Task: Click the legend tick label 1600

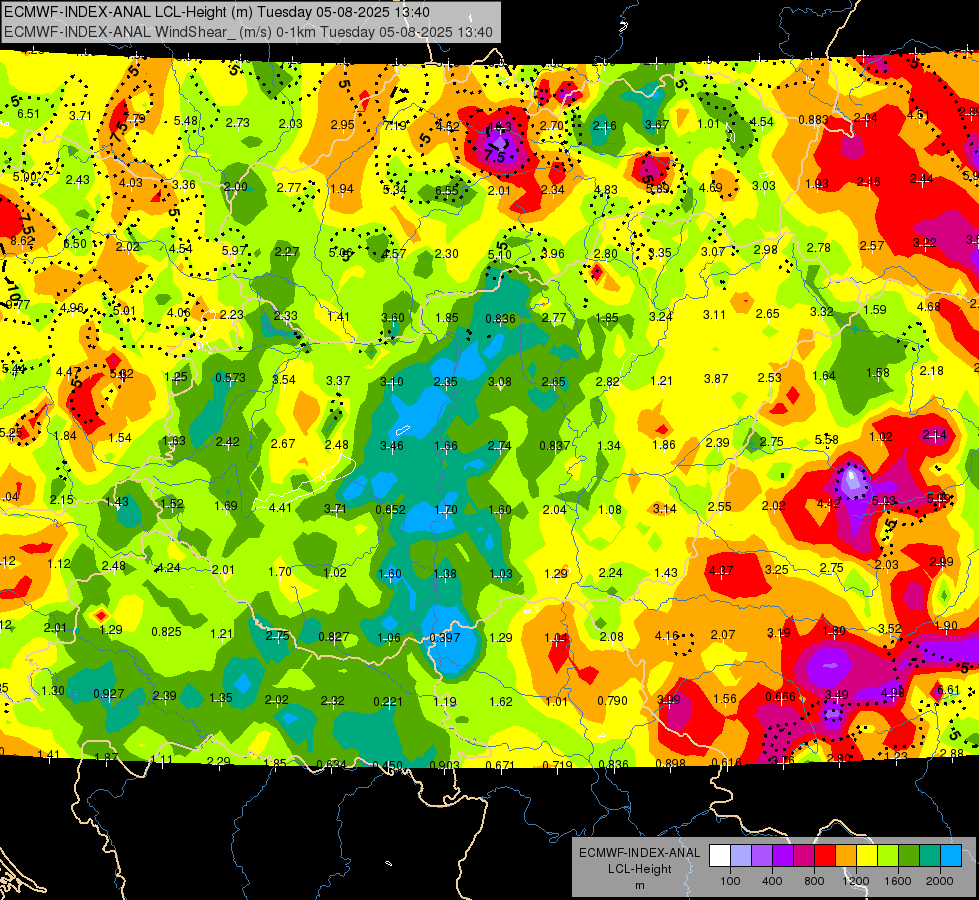Action: (x=898, y=881)
